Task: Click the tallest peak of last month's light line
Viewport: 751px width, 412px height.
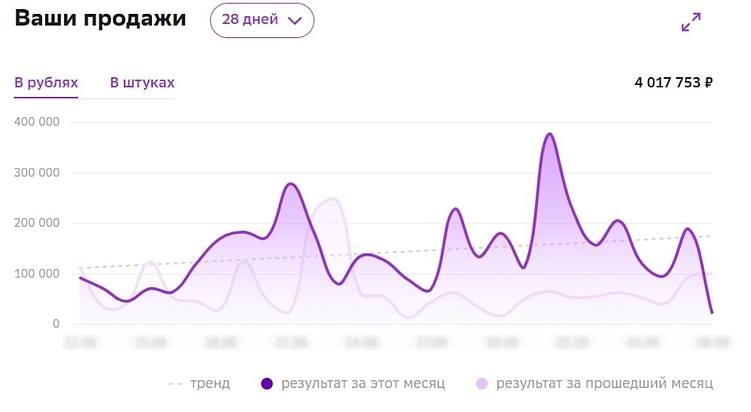Action: [332, 199]
